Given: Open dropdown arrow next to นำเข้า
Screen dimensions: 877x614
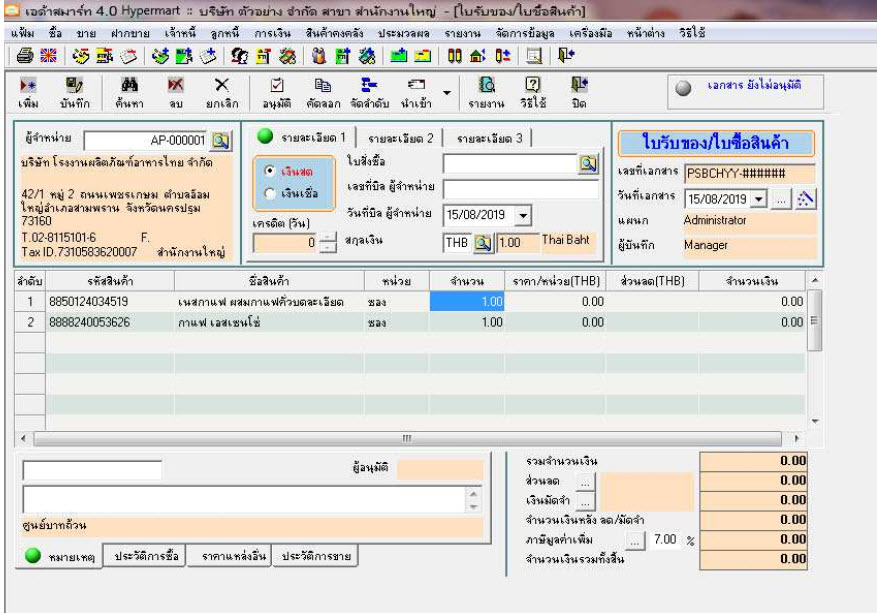Looking at the screenshot, I should [x=447, y=93].
